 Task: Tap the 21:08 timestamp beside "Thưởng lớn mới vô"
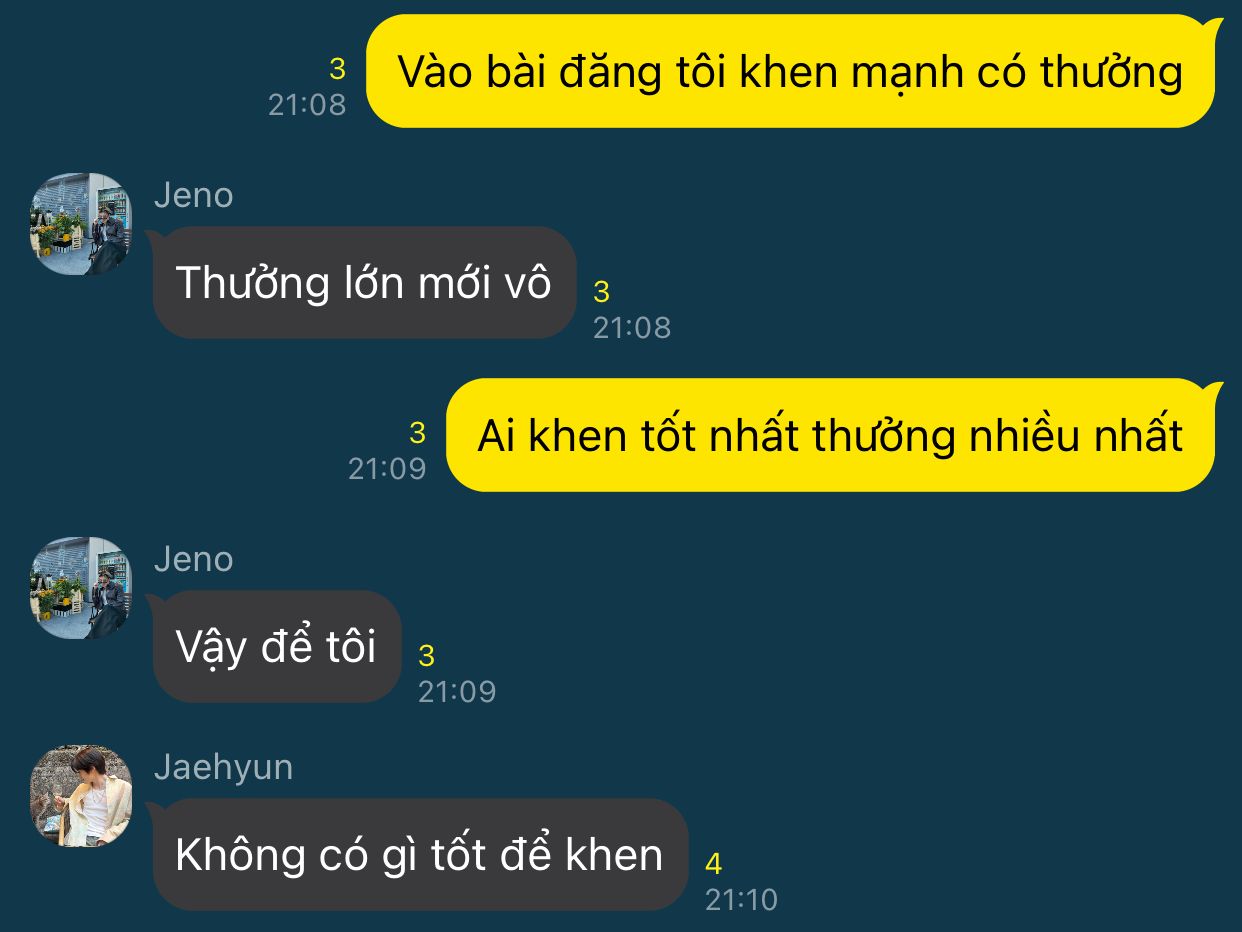click(x=632, y=327)
